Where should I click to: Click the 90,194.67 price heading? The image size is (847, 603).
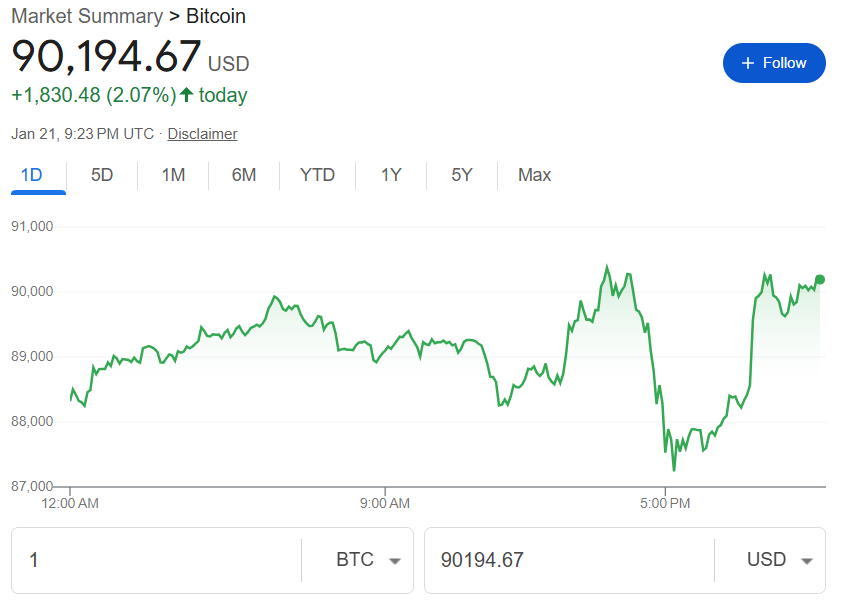[x=106, y=56]
